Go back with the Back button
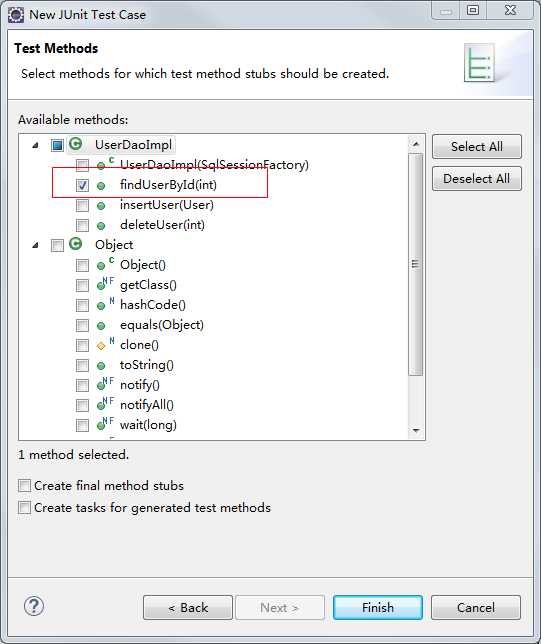Viewport: 541px width, 644px height. (188, 607)
